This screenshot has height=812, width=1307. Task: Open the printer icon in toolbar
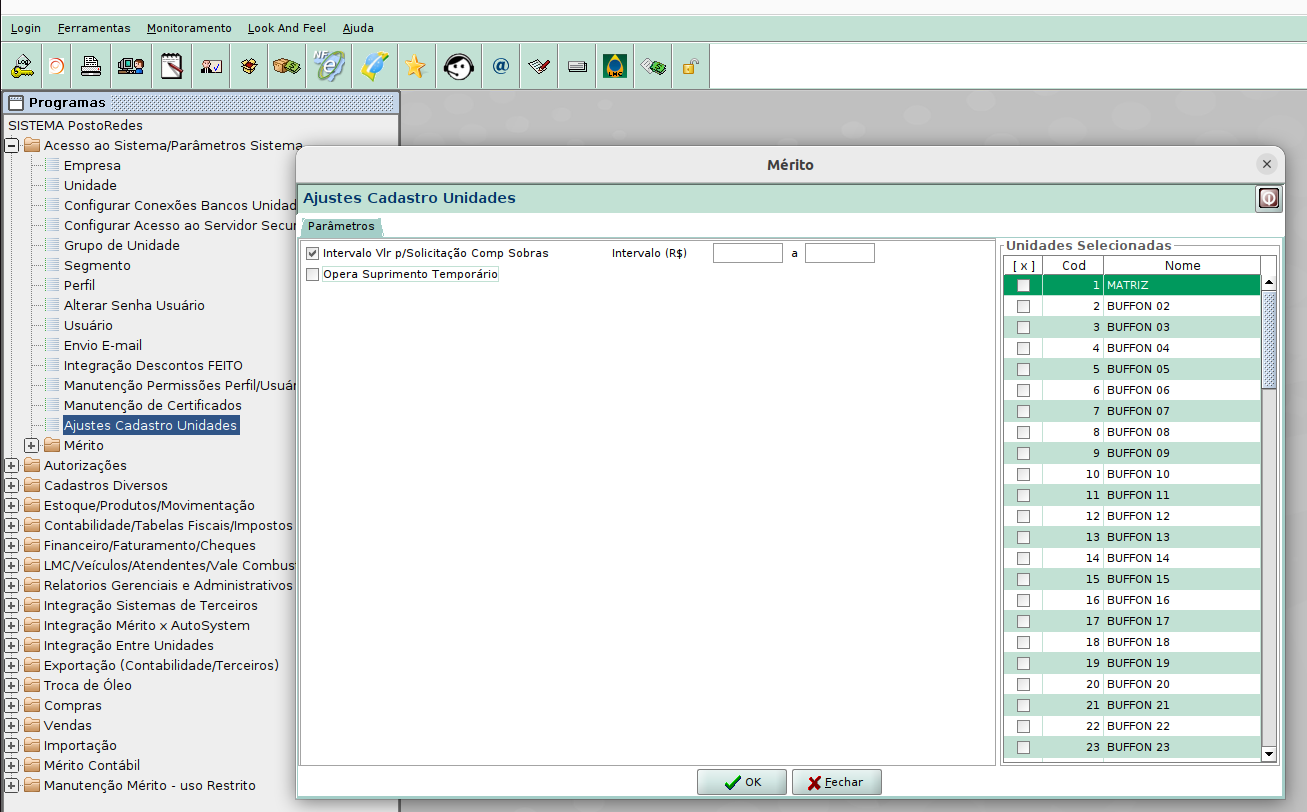pyautogui.click(x=91, y=67)
